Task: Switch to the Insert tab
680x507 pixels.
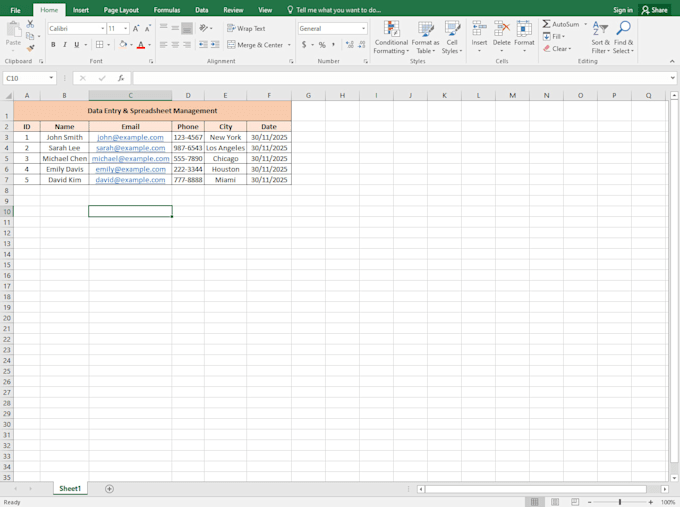Action: pos(81,10)
